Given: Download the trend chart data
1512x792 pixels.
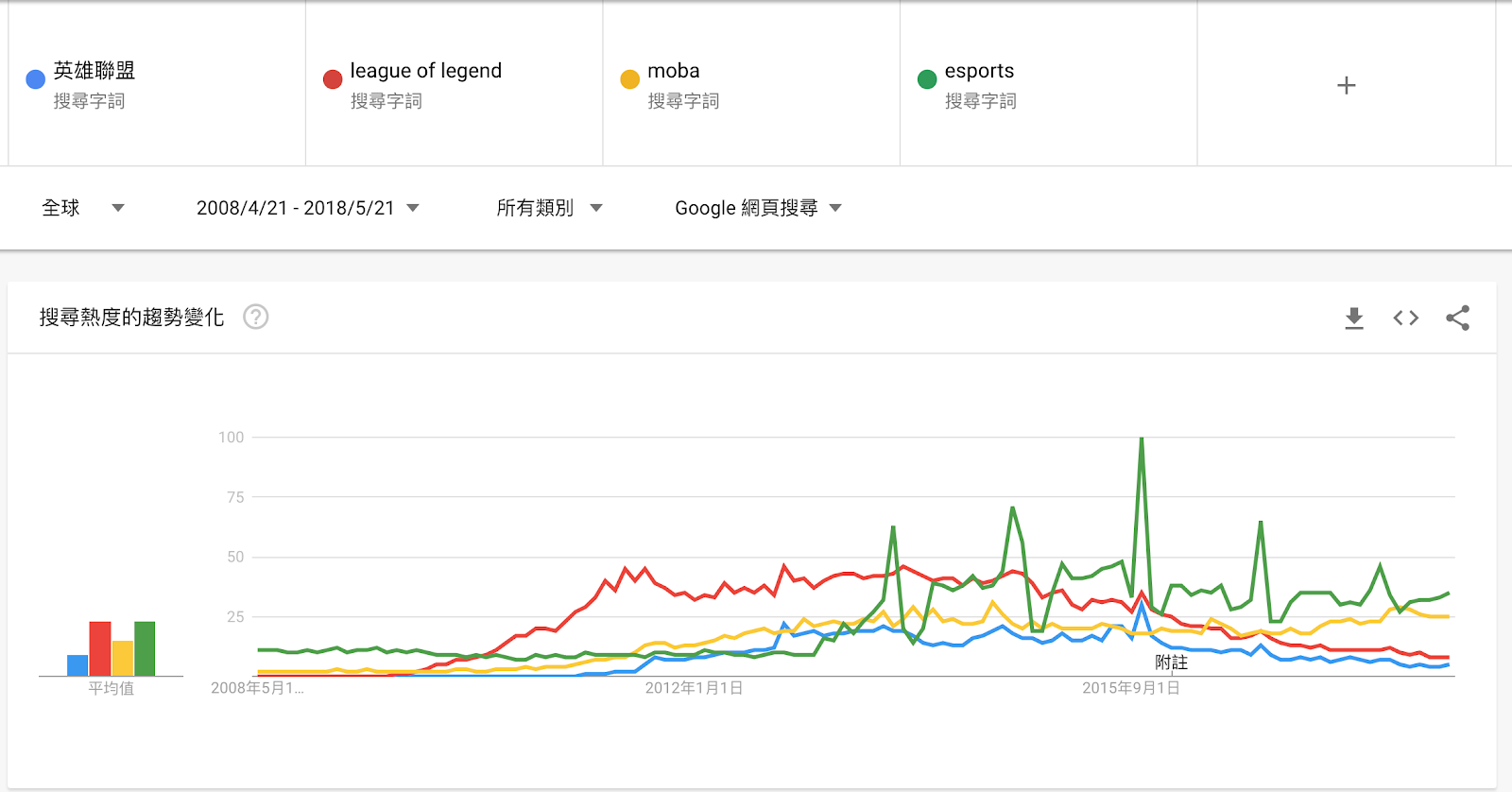Looking at the screenshot, I should pos(1354,318).
